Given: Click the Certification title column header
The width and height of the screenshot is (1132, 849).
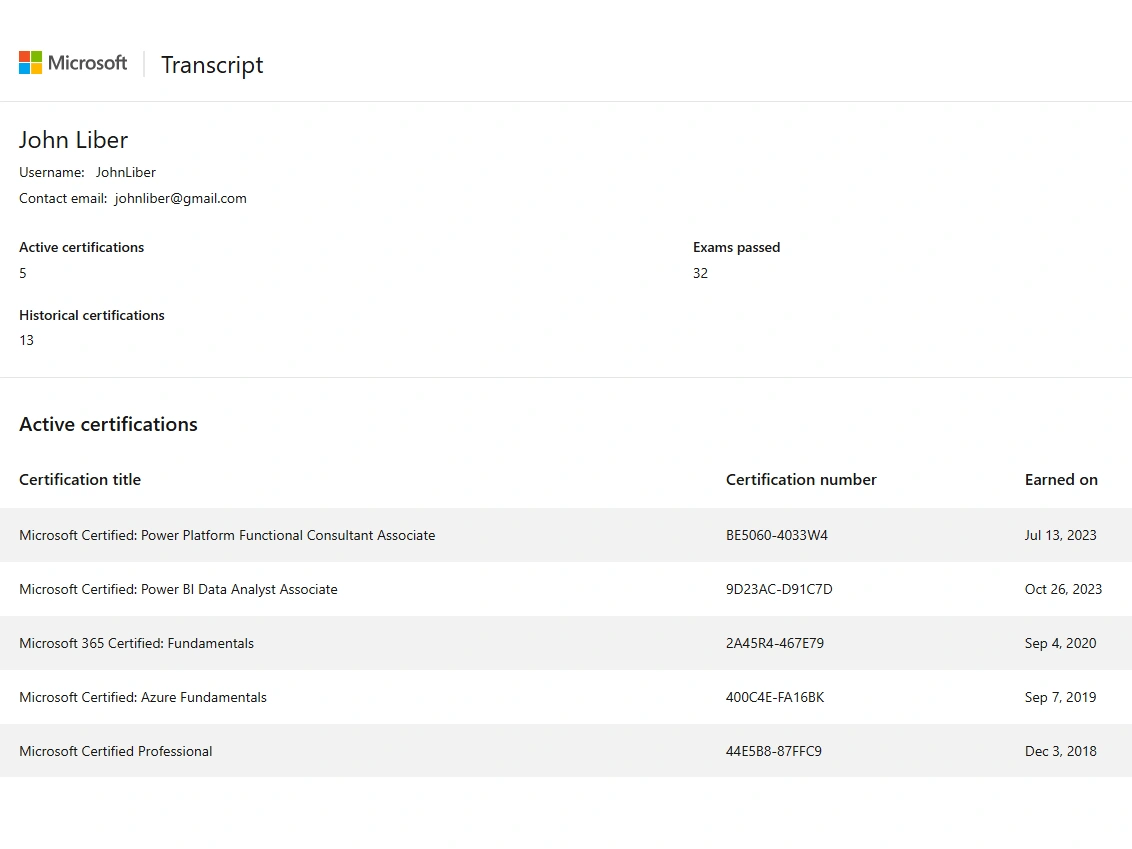Looking at the screenshot, I should [x=80, y=479].
